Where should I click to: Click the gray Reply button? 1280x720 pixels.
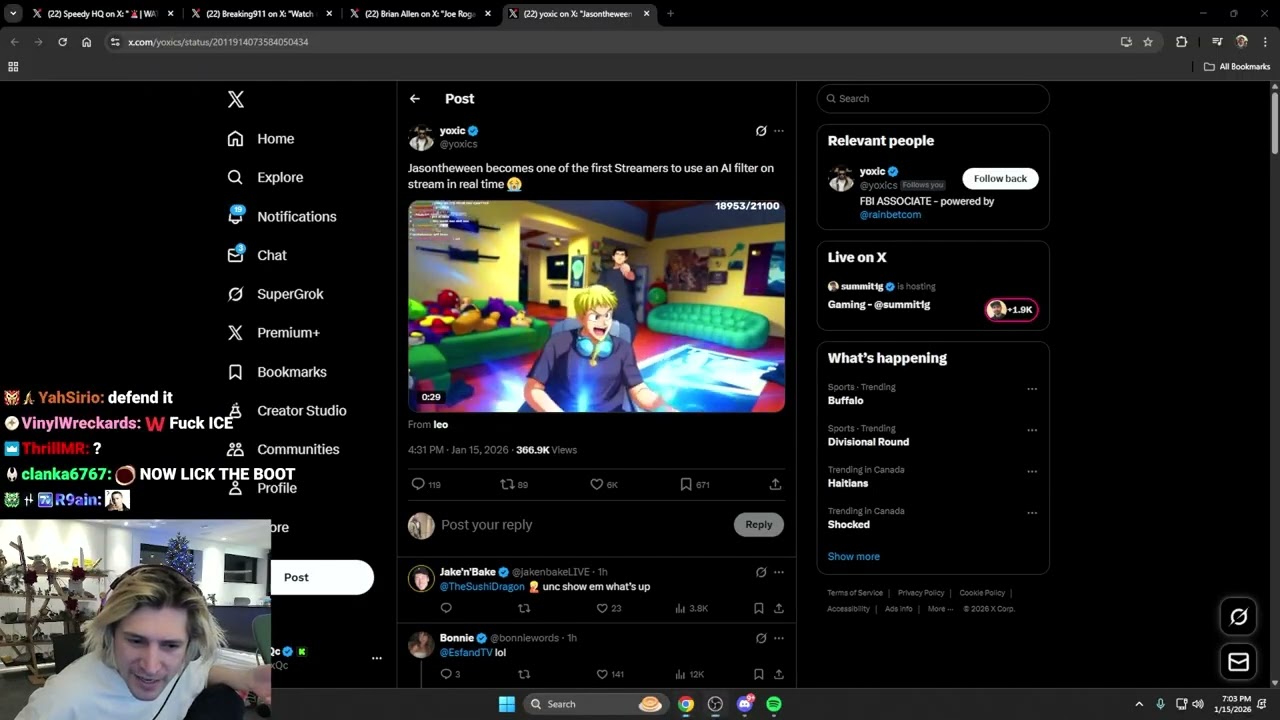[x=759, y=525]
